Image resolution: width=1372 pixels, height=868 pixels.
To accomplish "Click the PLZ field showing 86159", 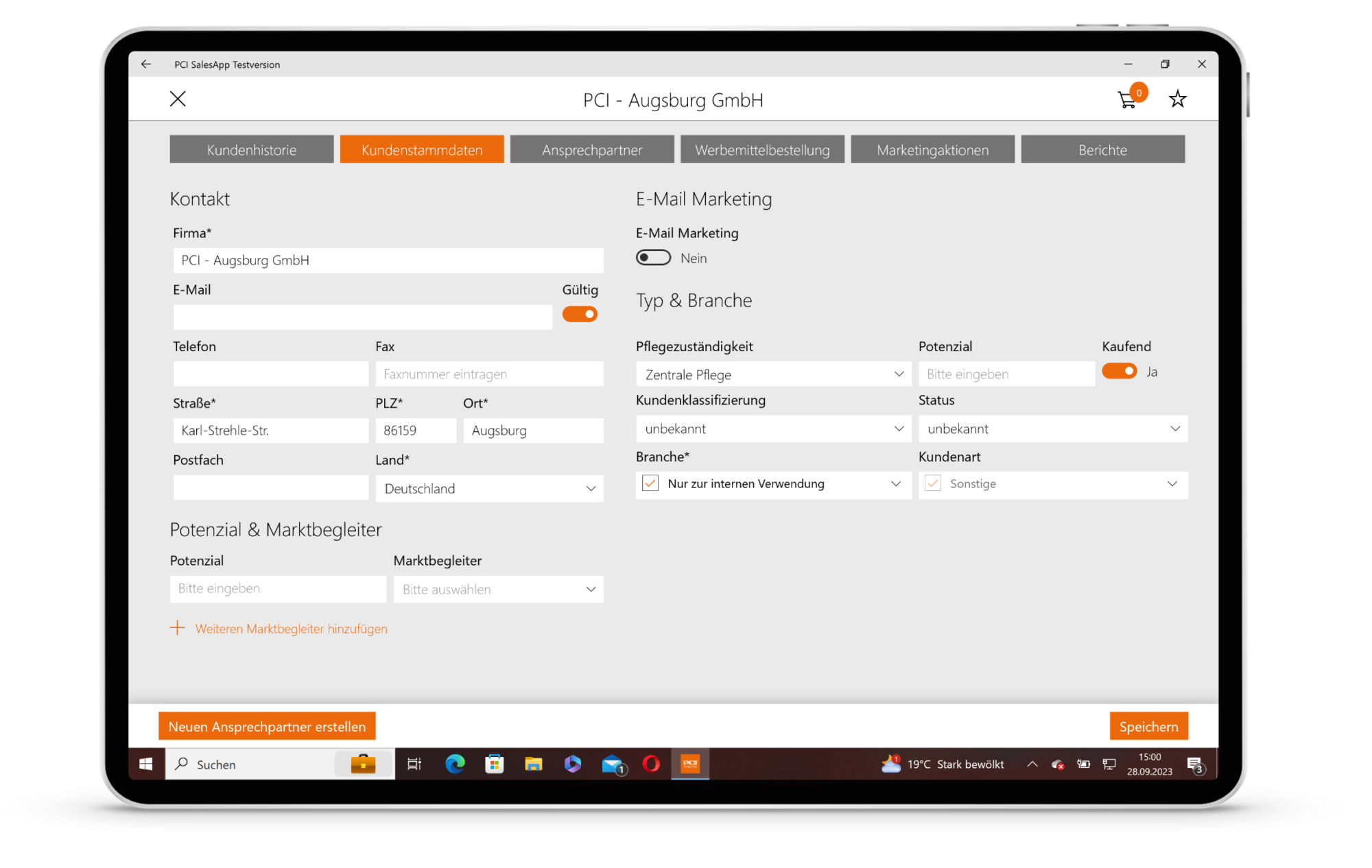I will click(x=416, y=431).
